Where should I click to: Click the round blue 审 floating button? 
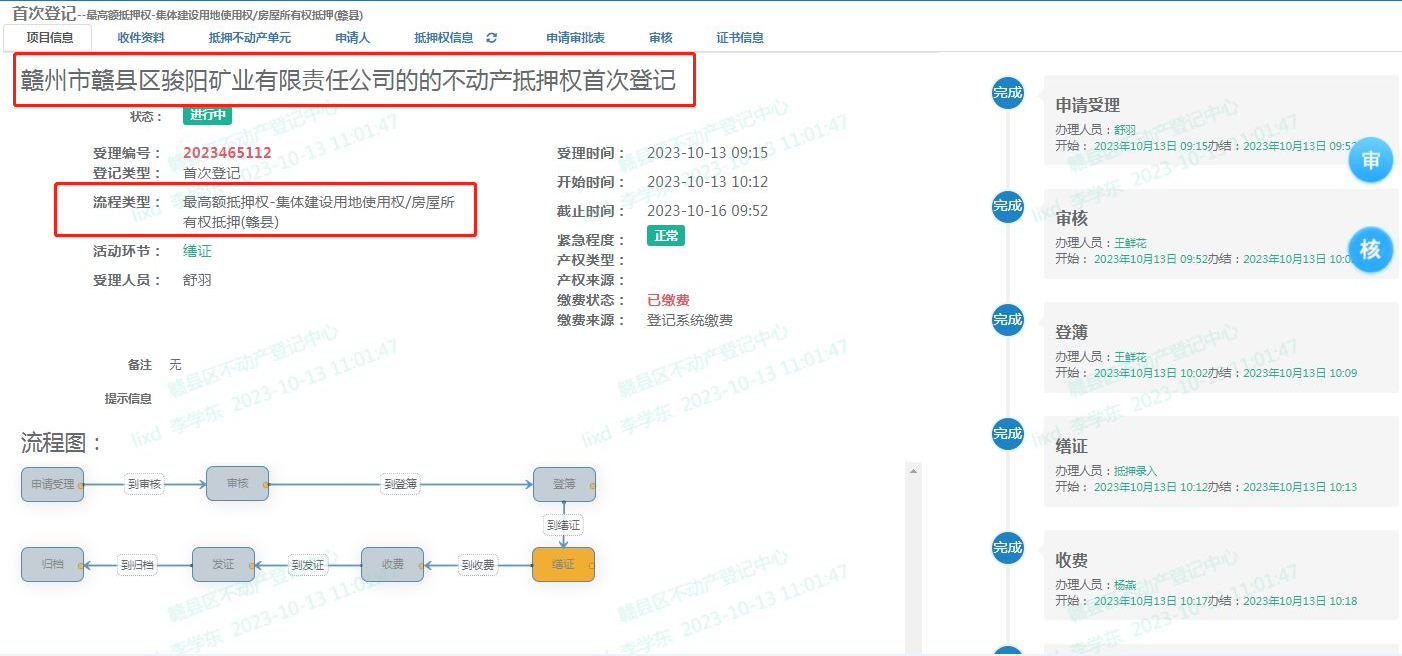pyautogui.click(x=1370, y=161)
